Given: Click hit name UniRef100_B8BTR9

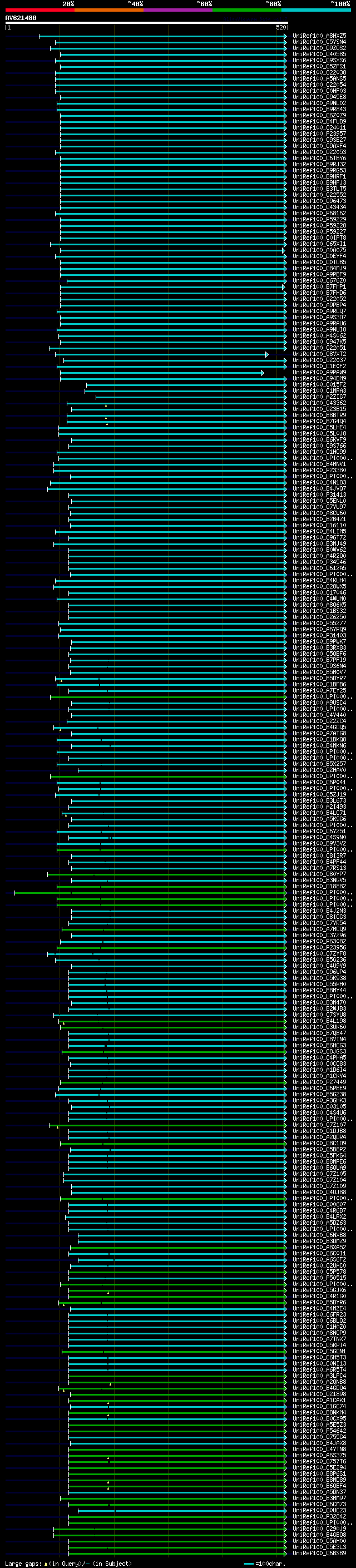Looking at the screenshot, I should click(319, 415).
